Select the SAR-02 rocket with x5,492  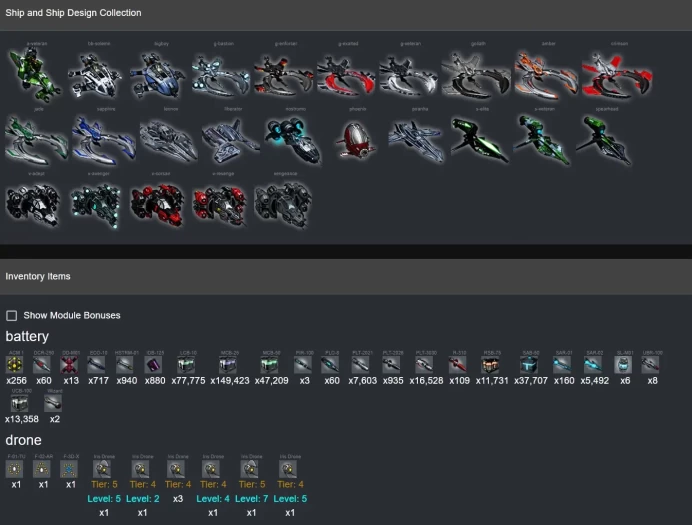(x=593, y=365)
